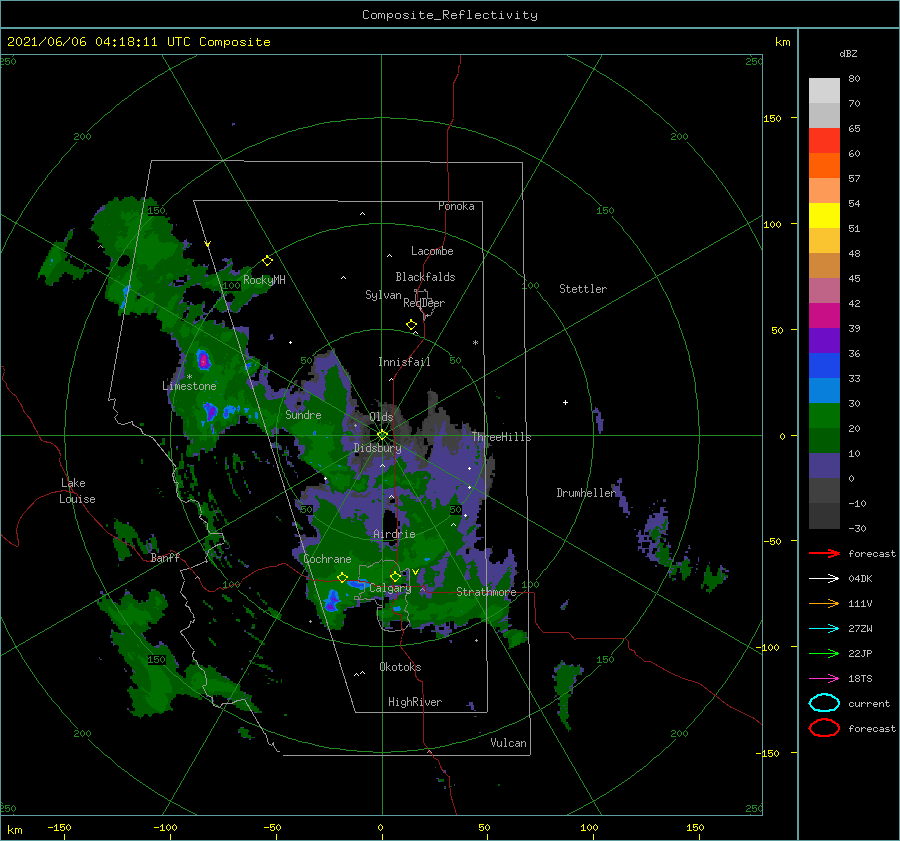
Task: Click the Lake Louise label
Action: point(77,491)
